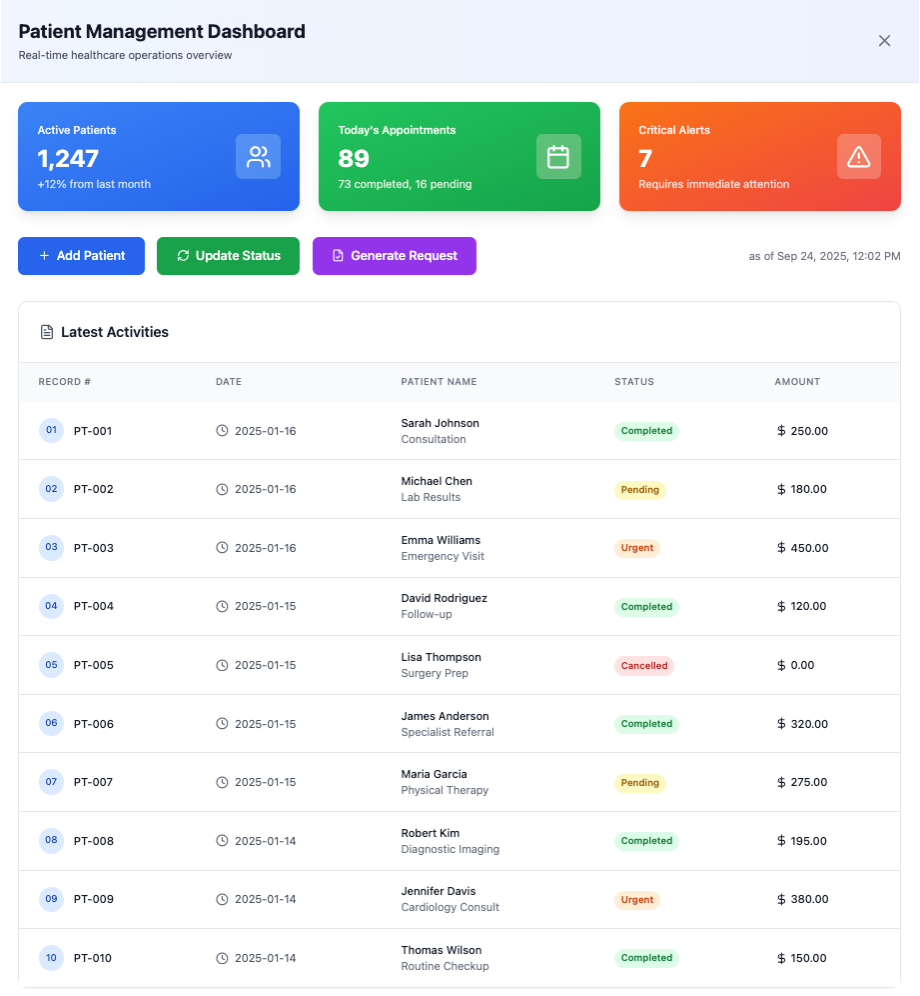Click the Urgent status badge for Emma Williams
This screenshot has height=996, width=920.
(637, 548)
